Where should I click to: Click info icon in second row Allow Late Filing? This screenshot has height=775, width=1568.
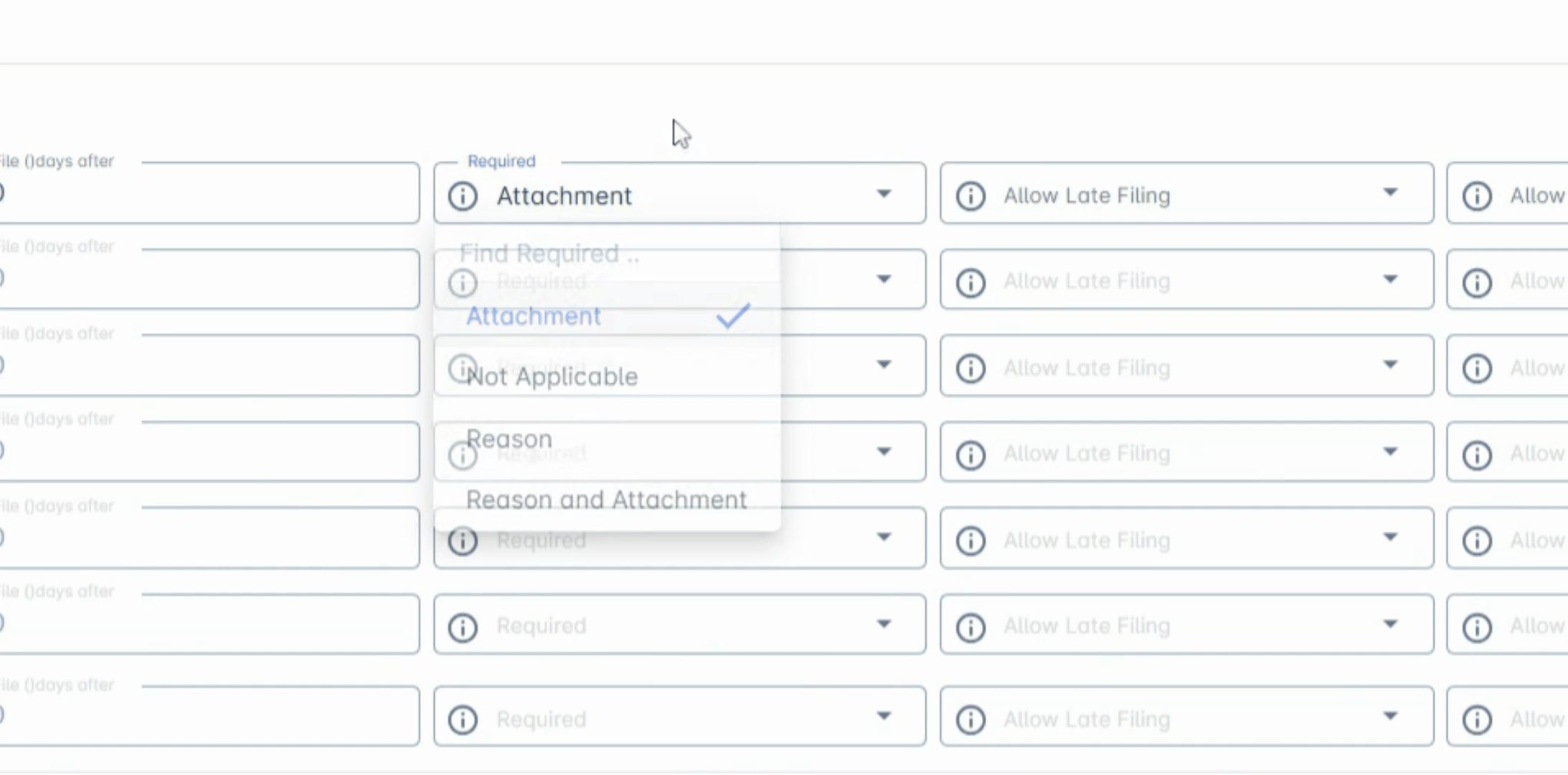[970, 282]
